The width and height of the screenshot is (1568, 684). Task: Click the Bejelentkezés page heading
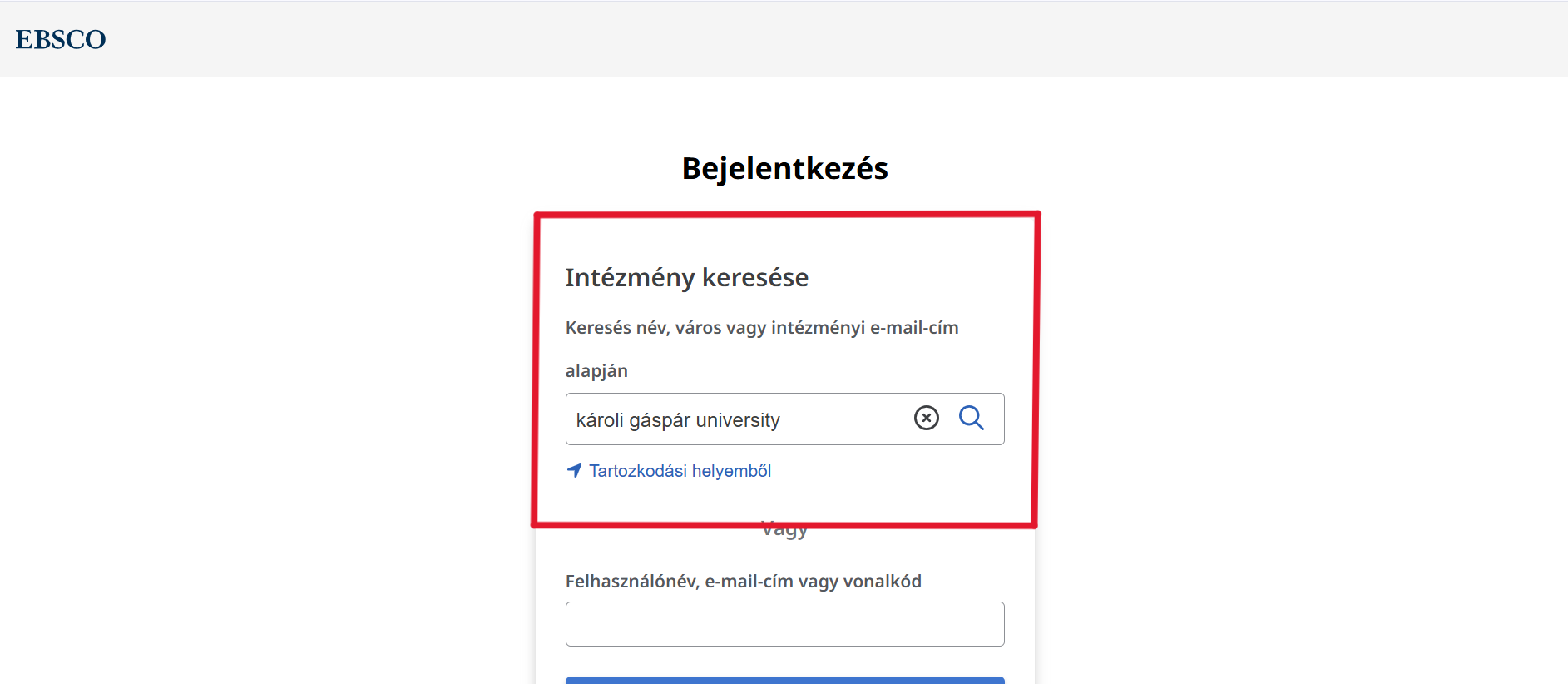tap(784, 168)
